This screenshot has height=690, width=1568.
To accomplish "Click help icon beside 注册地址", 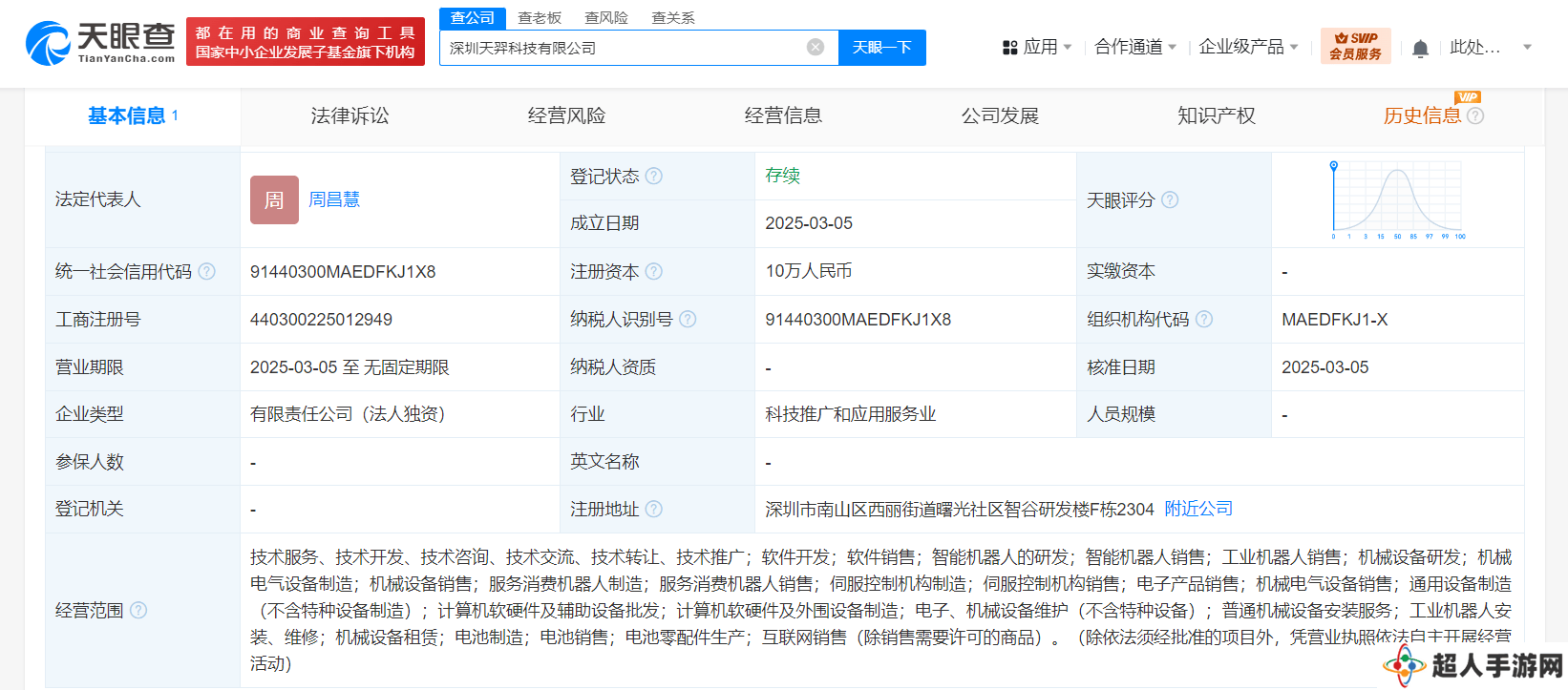I will [x=654, y=509].
